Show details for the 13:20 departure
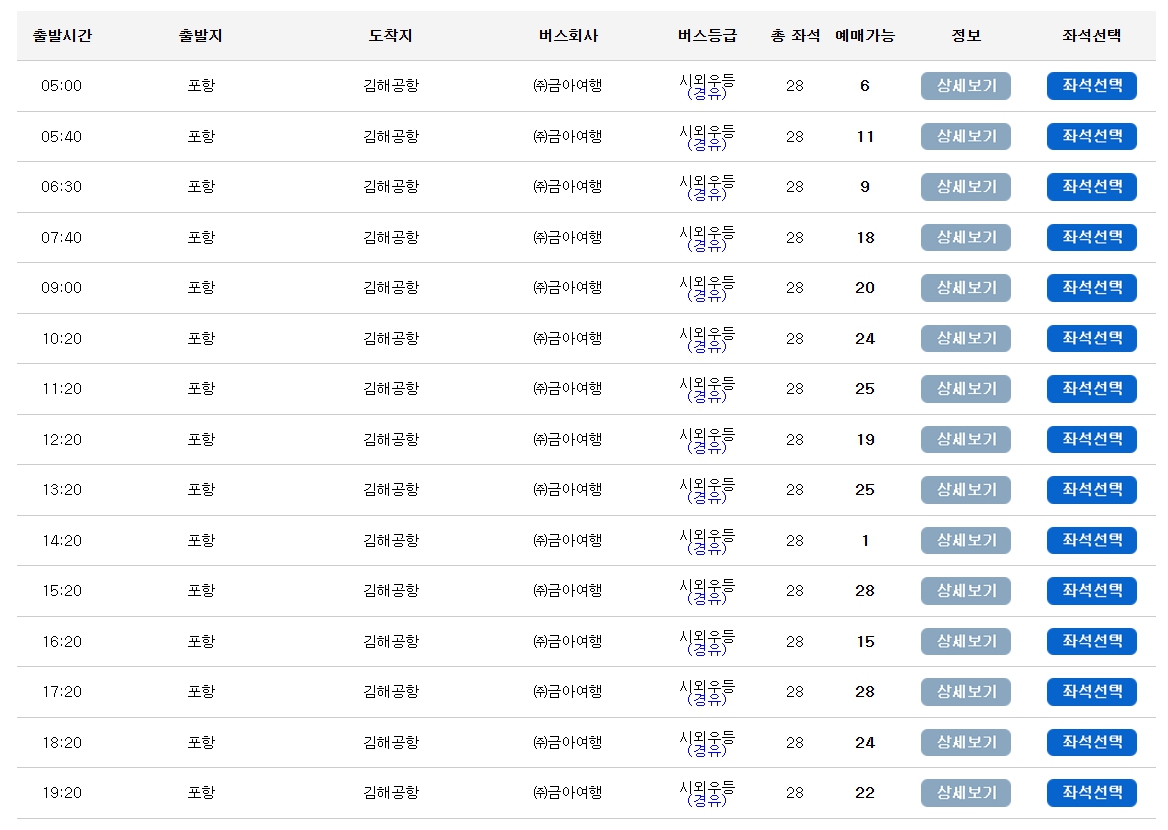Viewport: 1168px width, 830px height. point(964,489)
